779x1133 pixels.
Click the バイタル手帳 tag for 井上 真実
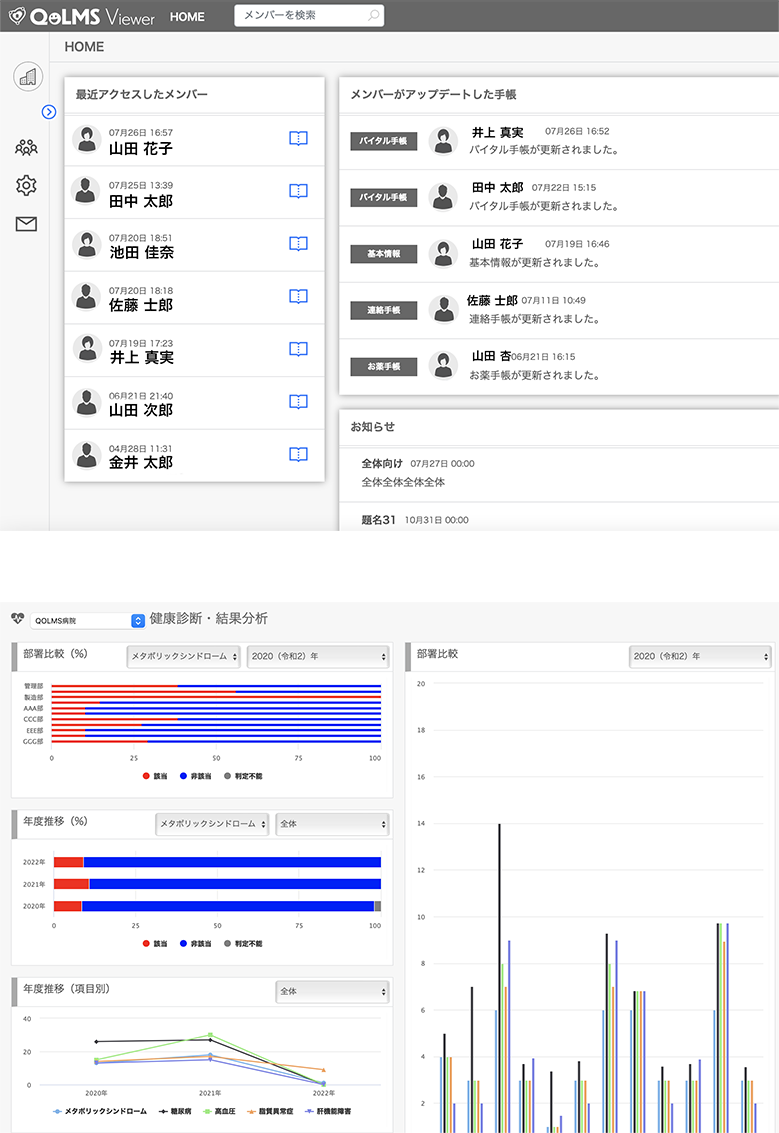pos(383,141)
